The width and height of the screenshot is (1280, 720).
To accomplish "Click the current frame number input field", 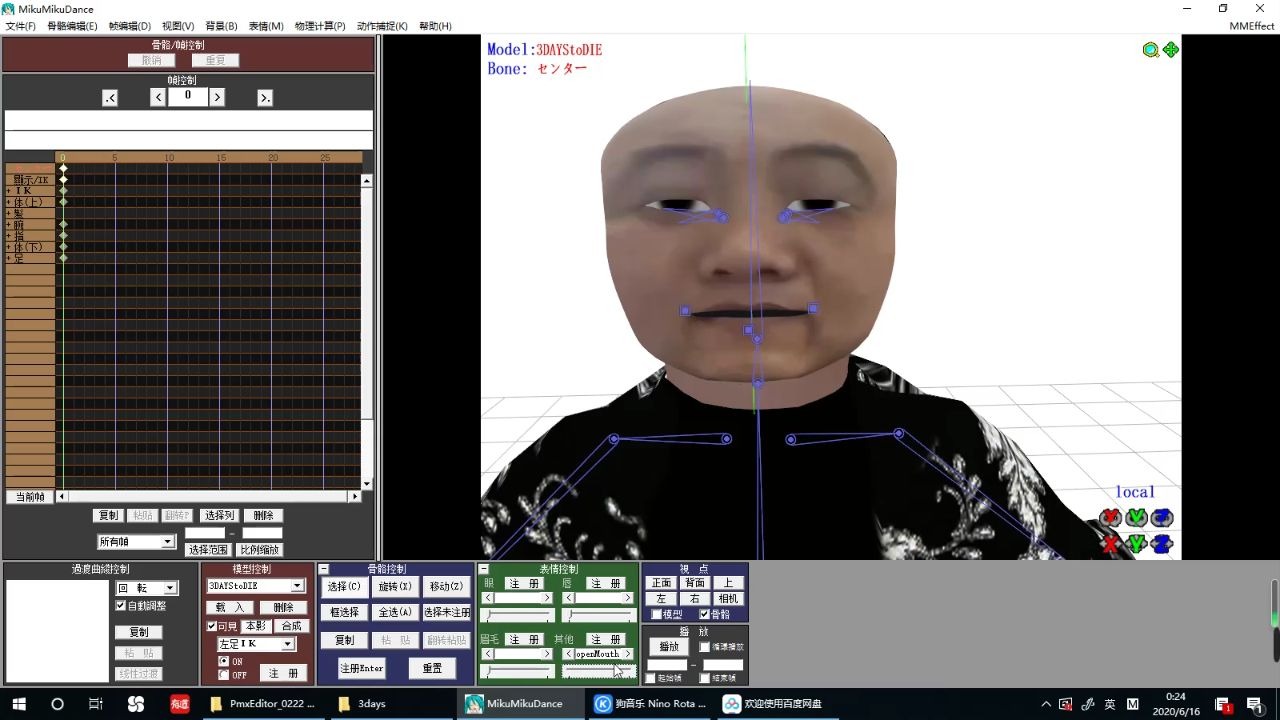I will [188, 97].
